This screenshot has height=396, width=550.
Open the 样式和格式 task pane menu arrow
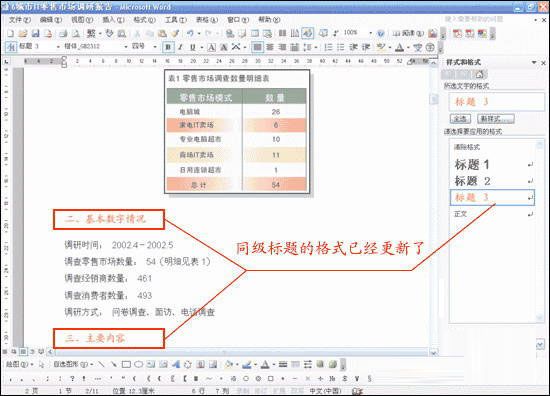click(x=534, y=62)
